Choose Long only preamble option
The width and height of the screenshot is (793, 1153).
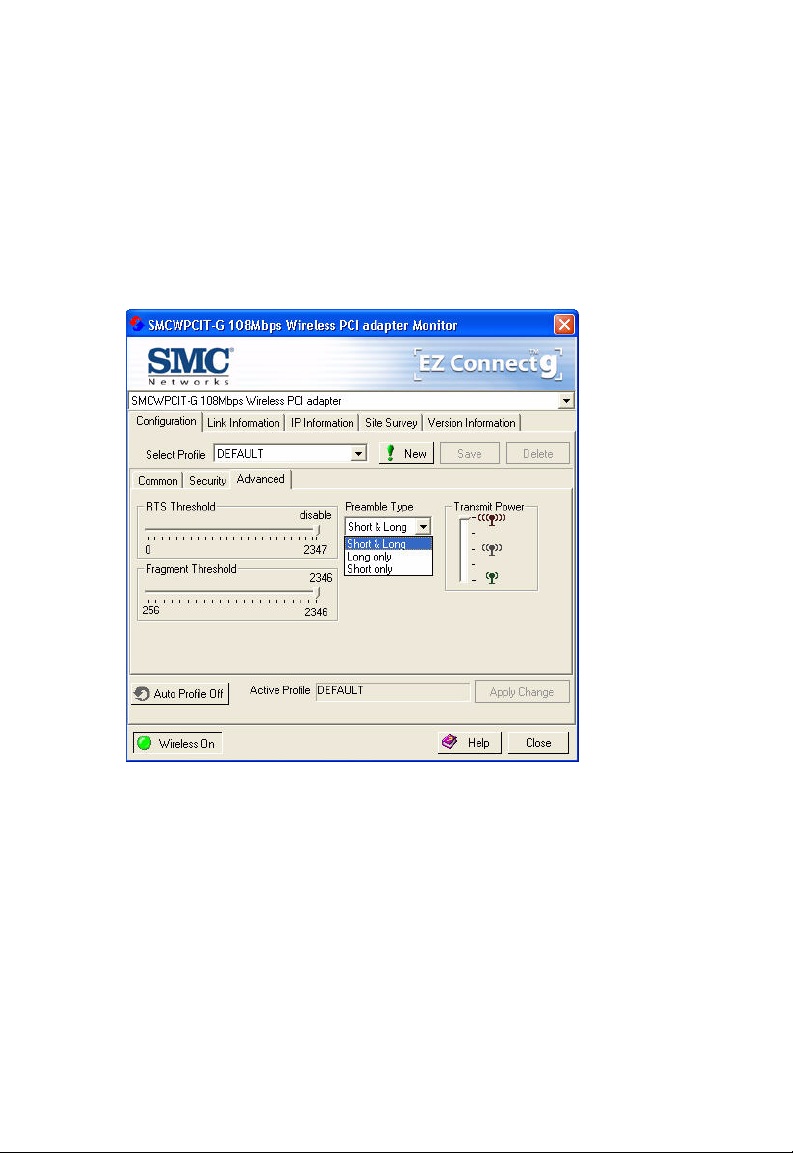point(388,557)
